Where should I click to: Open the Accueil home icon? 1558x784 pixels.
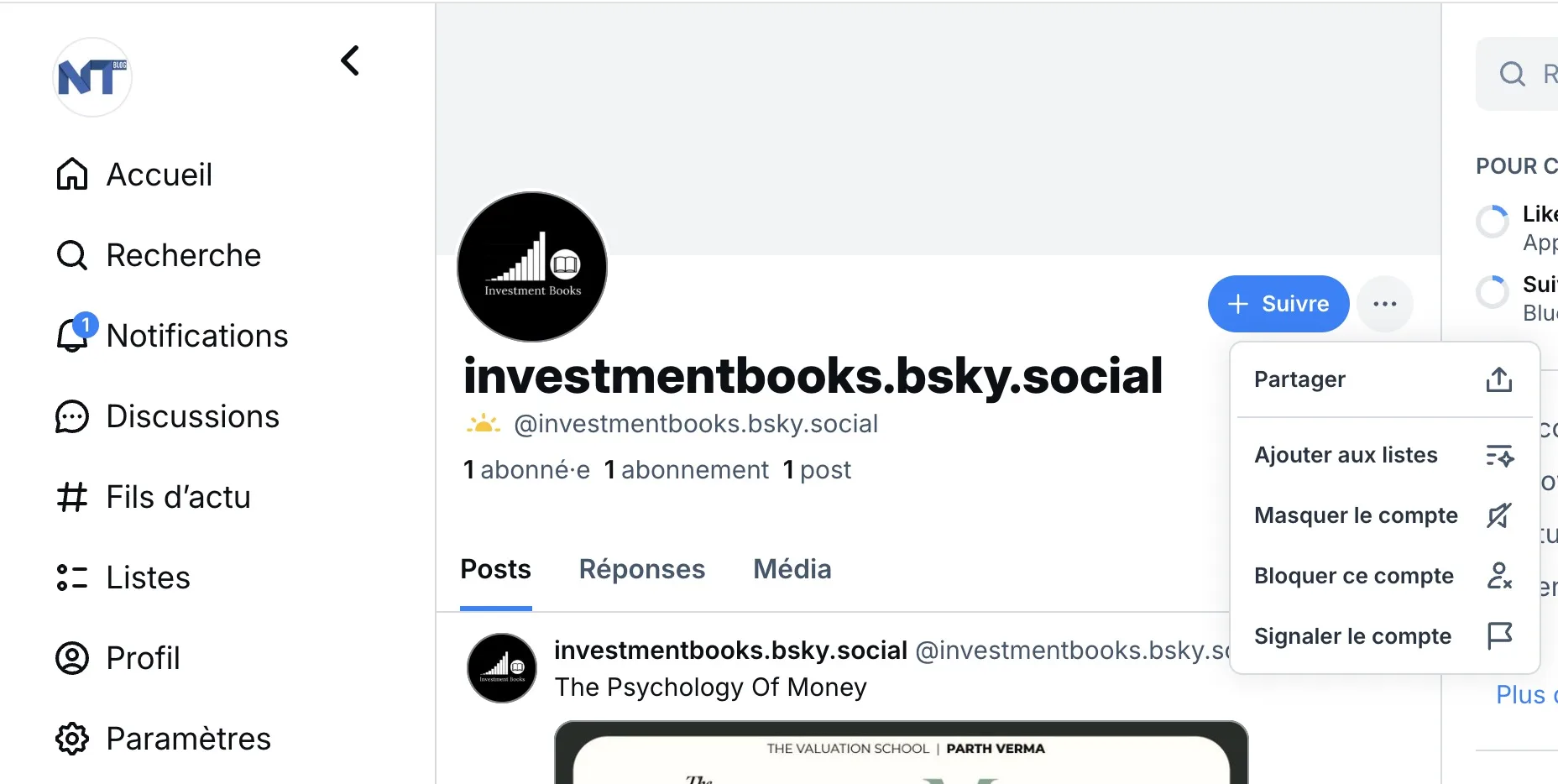[x=72, y=175]
